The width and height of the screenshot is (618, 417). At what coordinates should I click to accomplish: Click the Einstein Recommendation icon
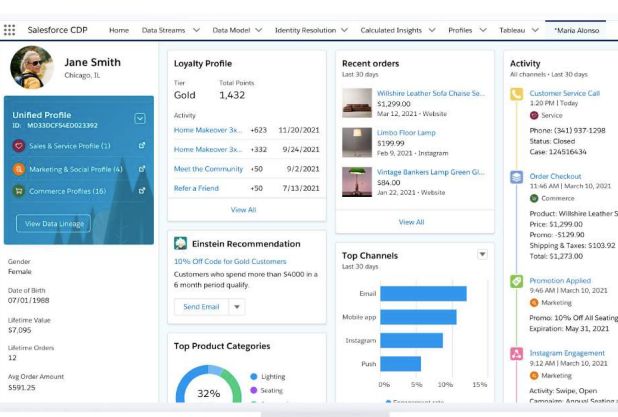point(181,244)
